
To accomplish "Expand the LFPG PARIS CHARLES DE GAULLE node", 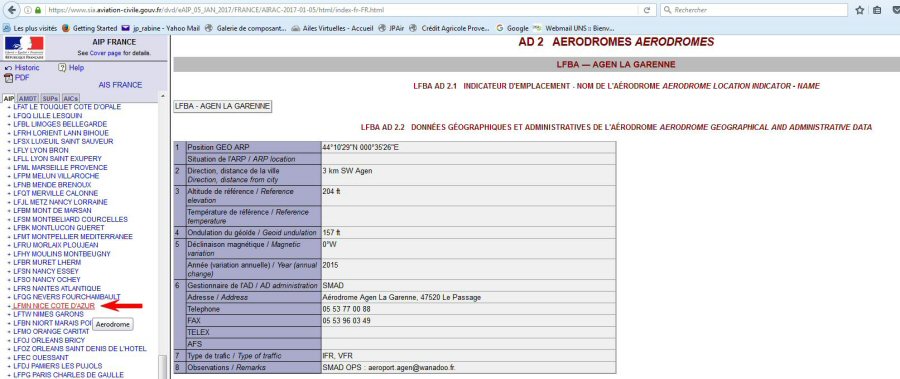I will [x=9, y=375].
